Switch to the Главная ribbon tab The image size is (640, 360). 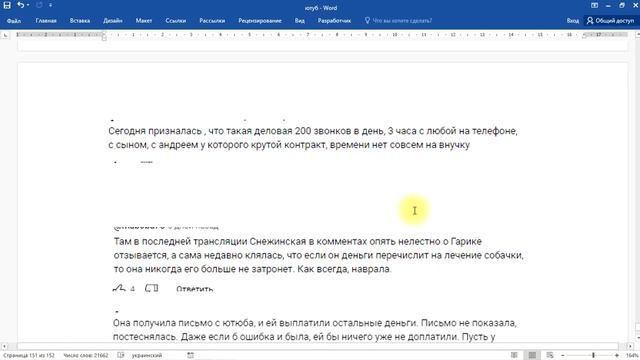pos(46,20)
